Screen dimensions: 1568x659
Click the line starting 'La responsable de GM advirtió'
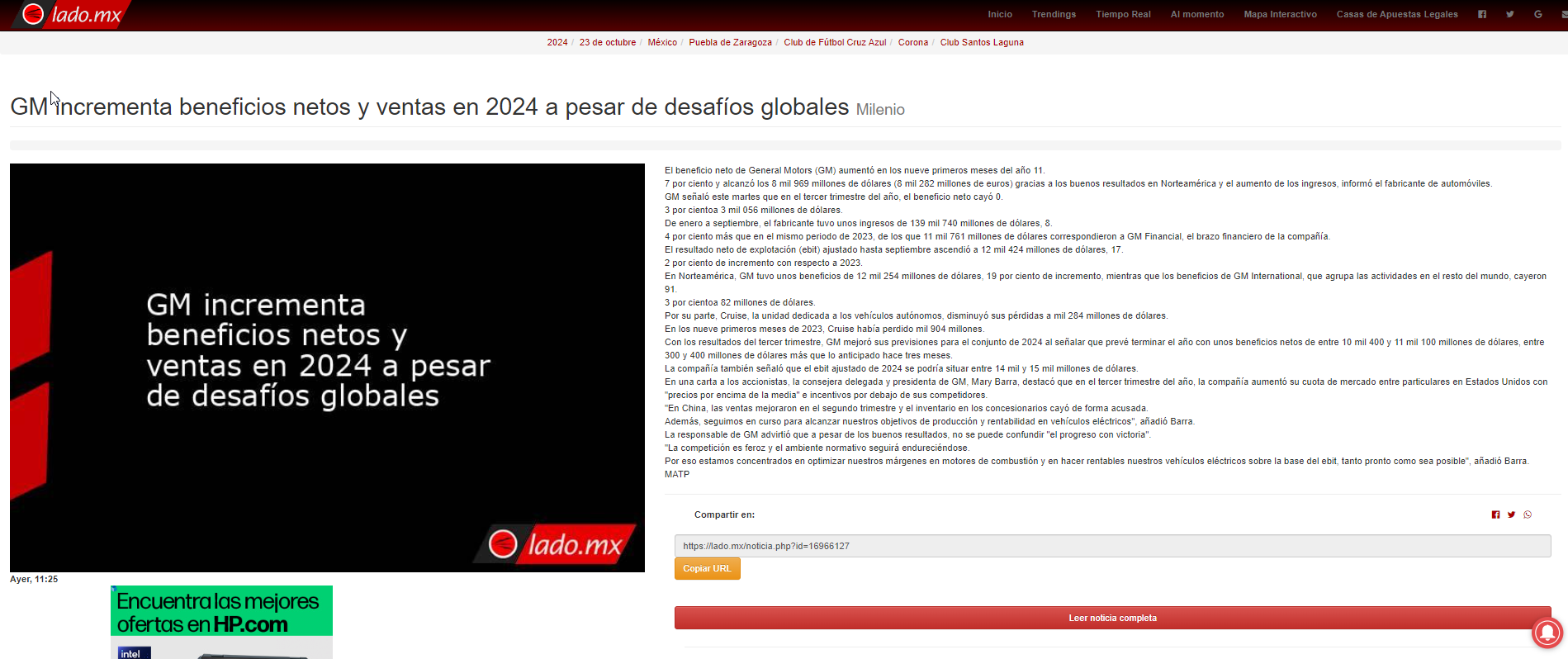tap(908, 434)
